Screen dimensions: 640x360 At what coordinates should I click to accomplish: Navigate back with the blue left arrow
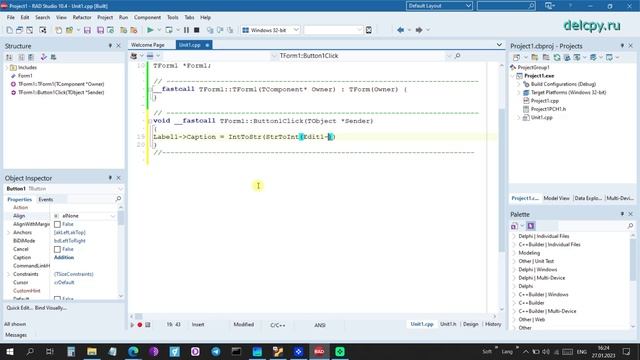(x=400, y=30)
